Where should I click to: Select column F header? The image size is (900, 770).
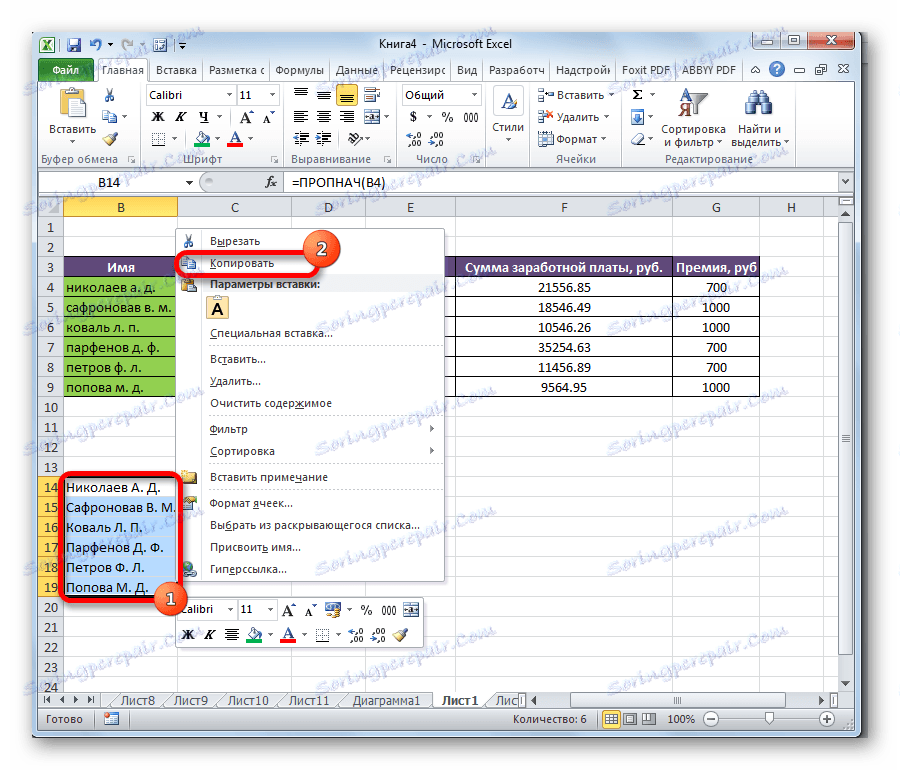(564, 208)
